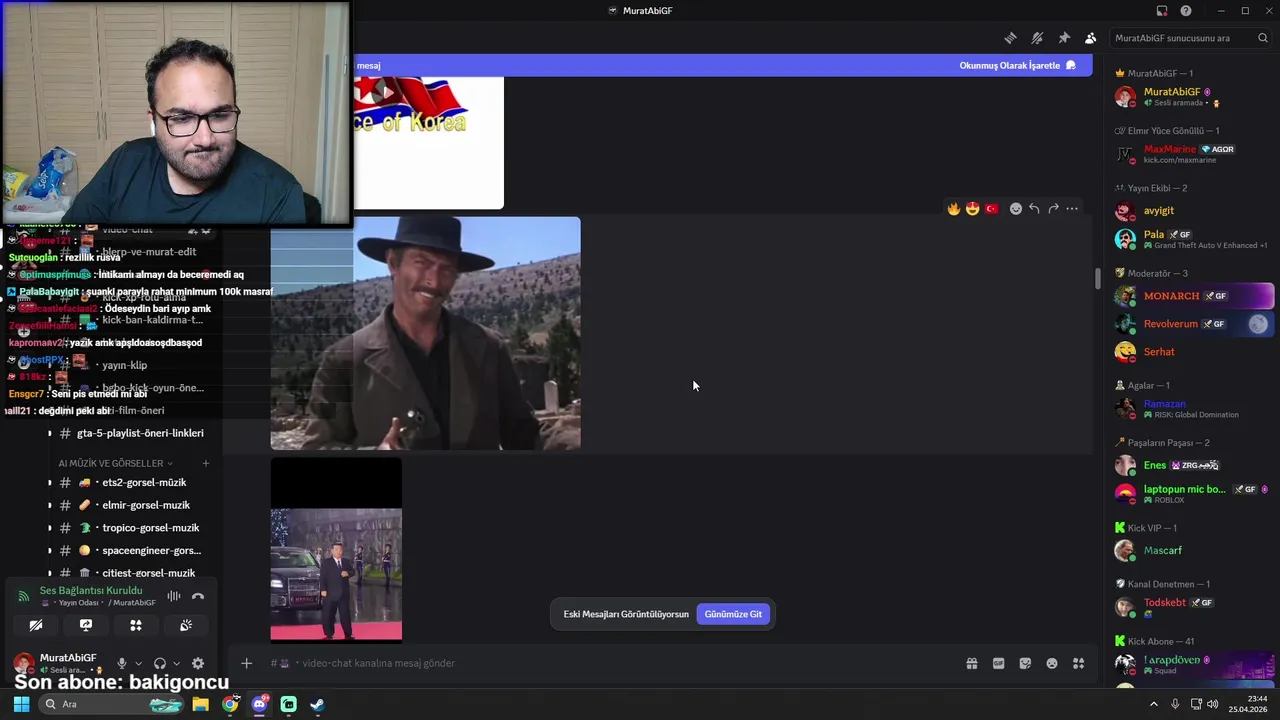Open the inbox icon in title bar
Image resolution: width=1280 pixels, height=720 pixels.
coord(1162,11)
